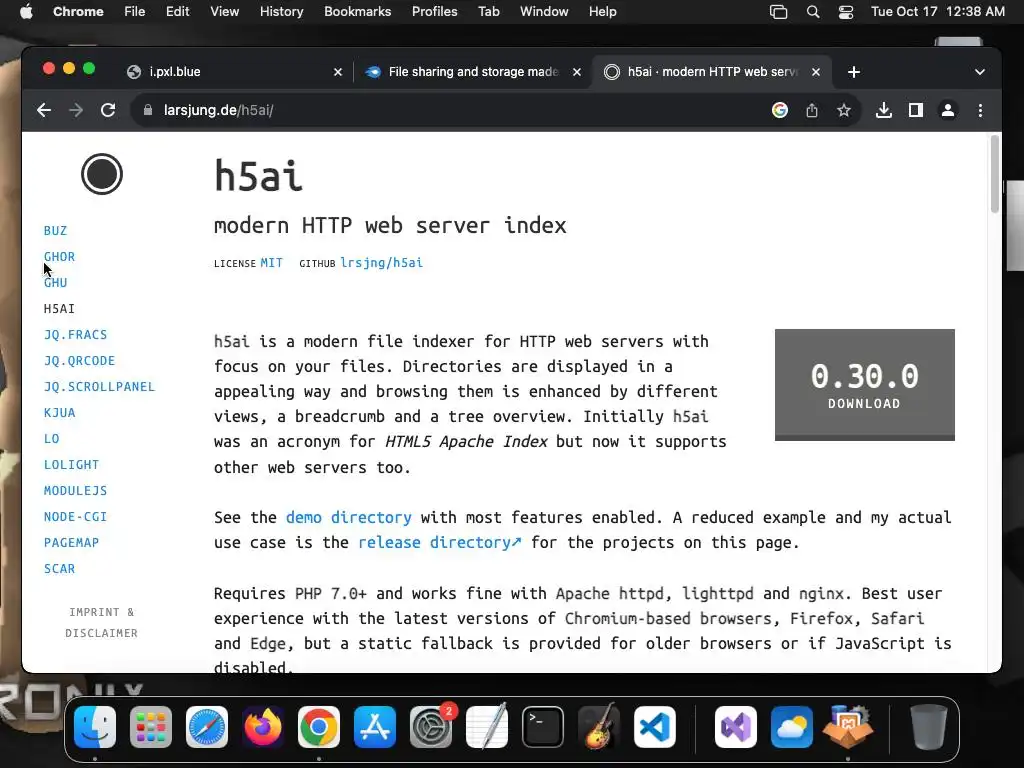Open a new tab with plus button
1024x768 pixels.
854,72
